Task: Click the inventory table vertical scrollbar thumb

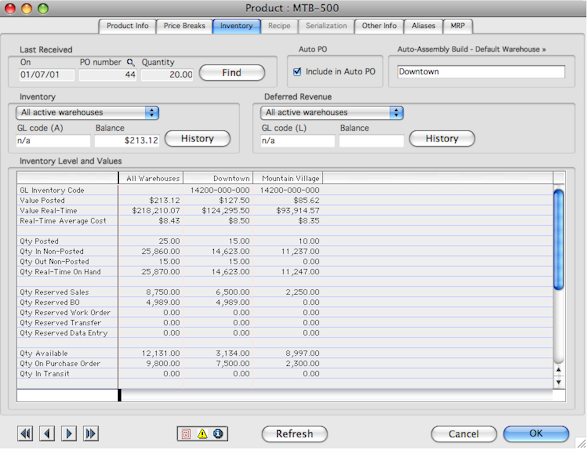Action: pos(559,240)
